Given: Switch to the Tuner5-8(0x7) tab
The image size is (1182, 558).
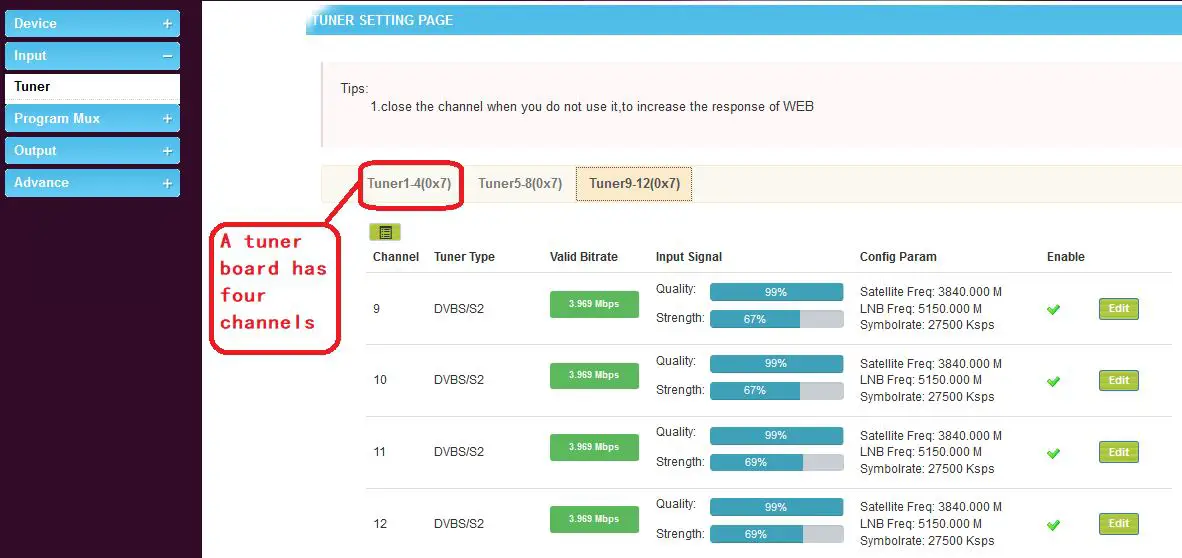Looking at the screenshot, I should coord(520,183).
